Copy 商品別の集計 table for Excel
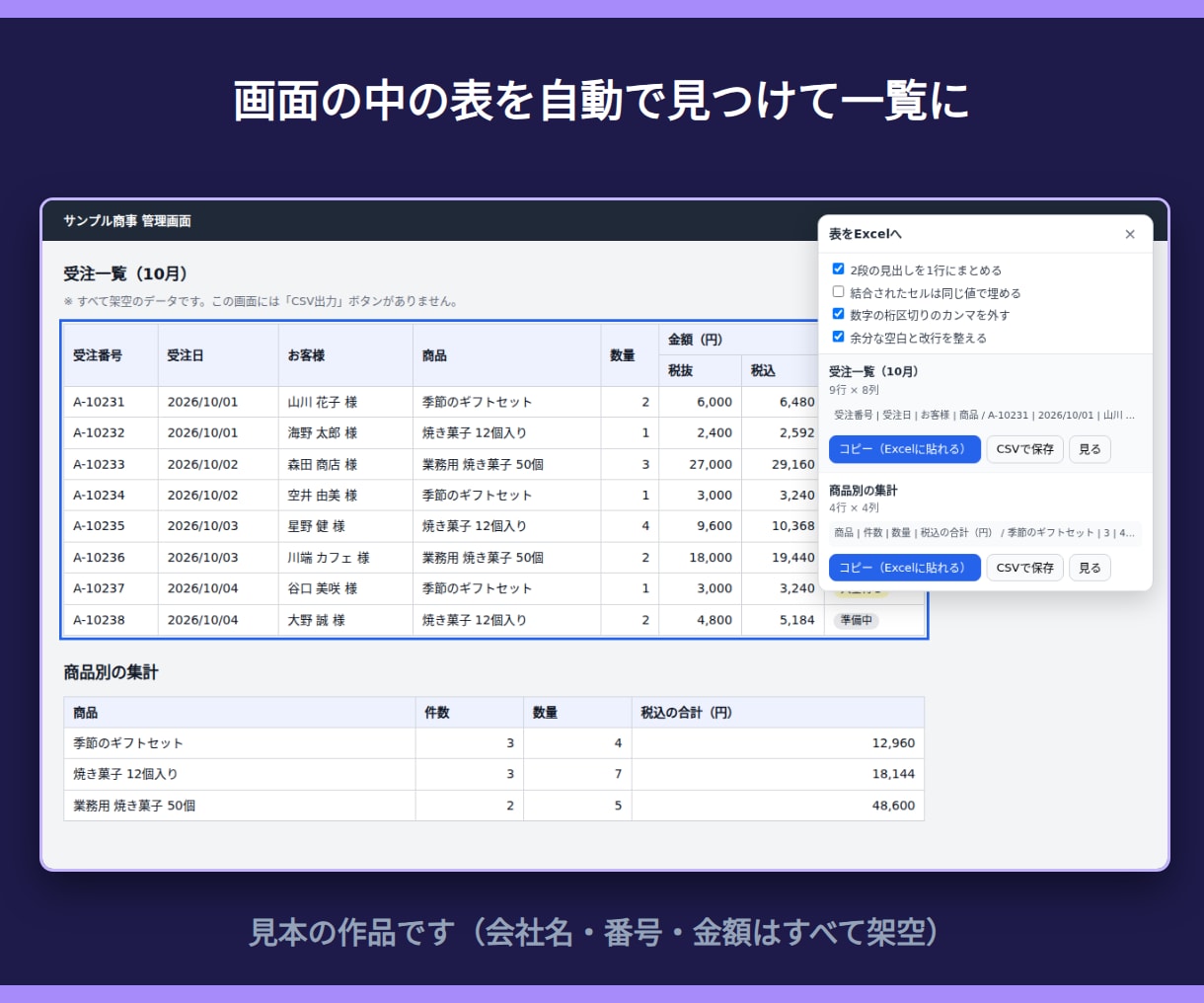Screen dimensions: 1204x1003 click(905, 568)
